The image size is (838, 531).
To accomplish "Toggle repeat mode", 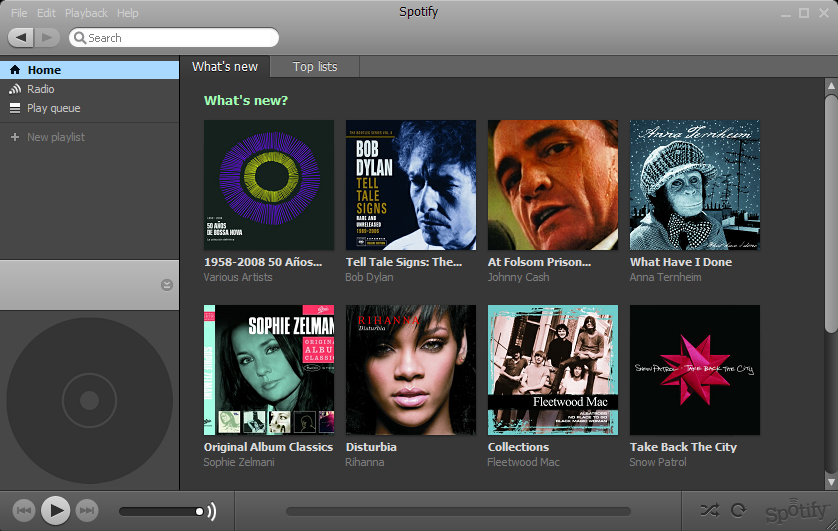I will pos(739,511).
